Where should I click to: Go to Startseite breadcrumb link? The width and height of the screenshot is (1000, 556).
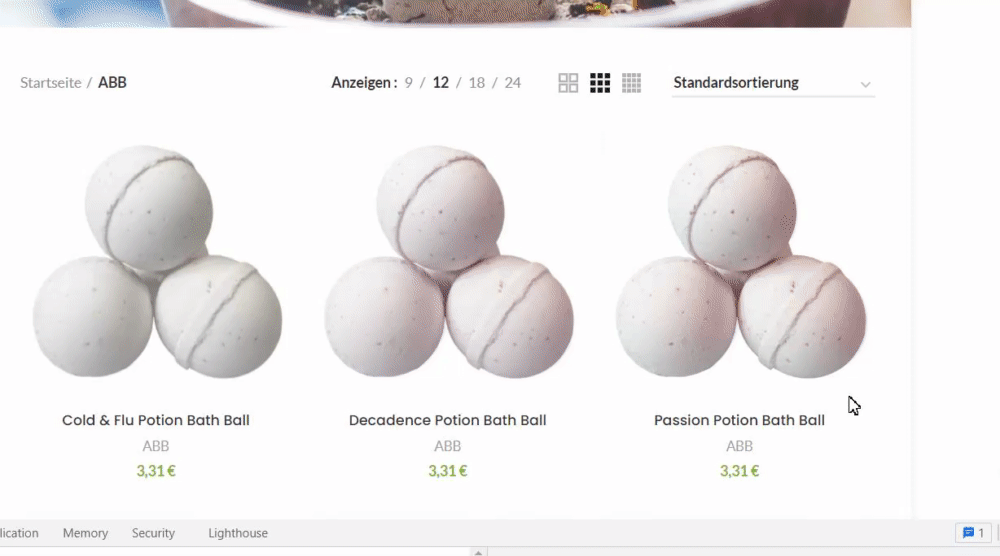(x=50, y=83)
